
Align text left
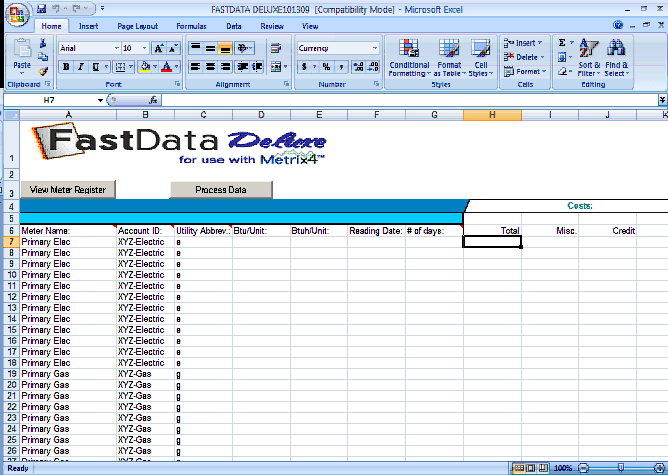(x=195, y=67)
